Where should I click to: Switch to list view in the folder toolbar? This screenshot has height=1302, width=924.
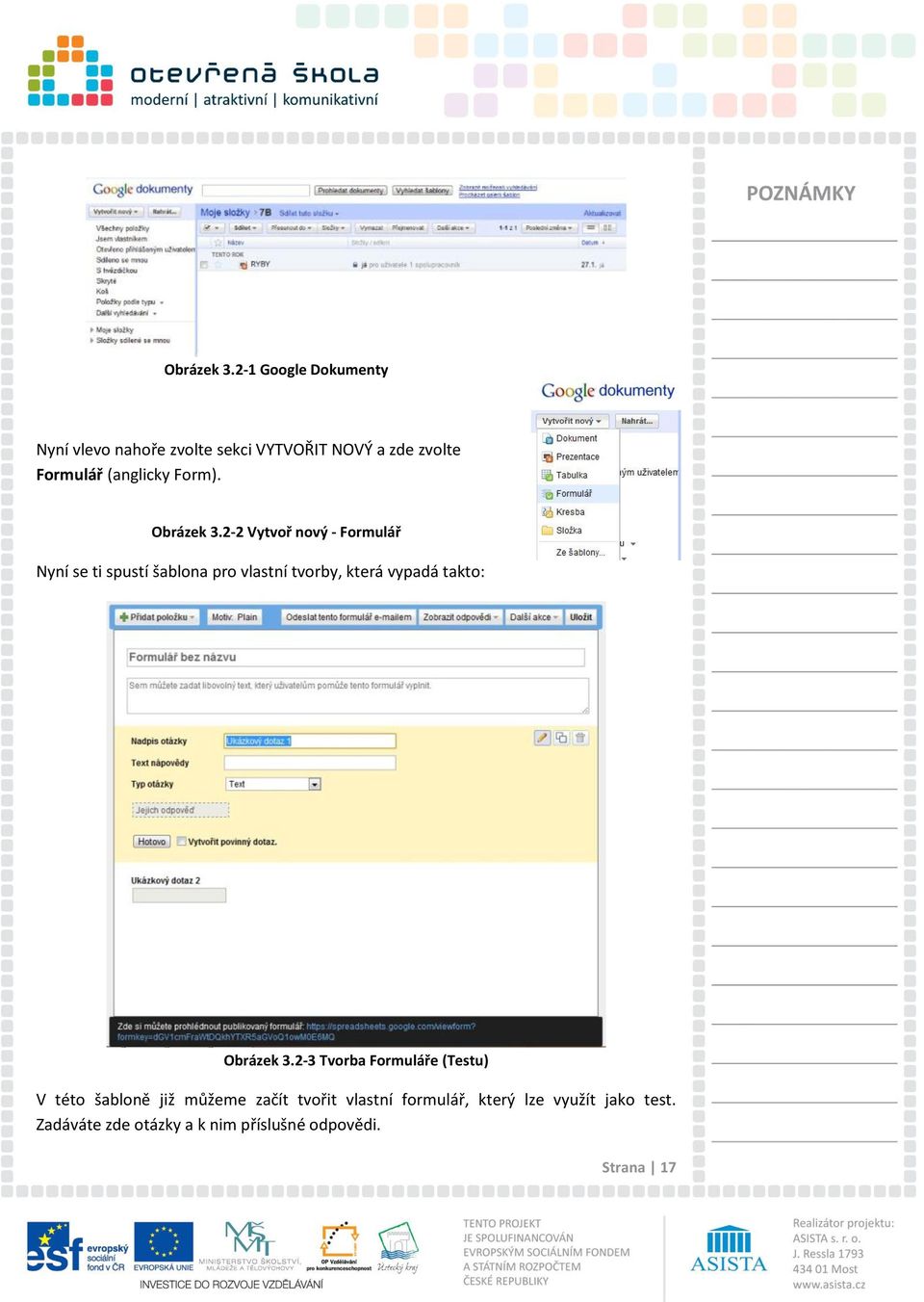pos(590,228)
